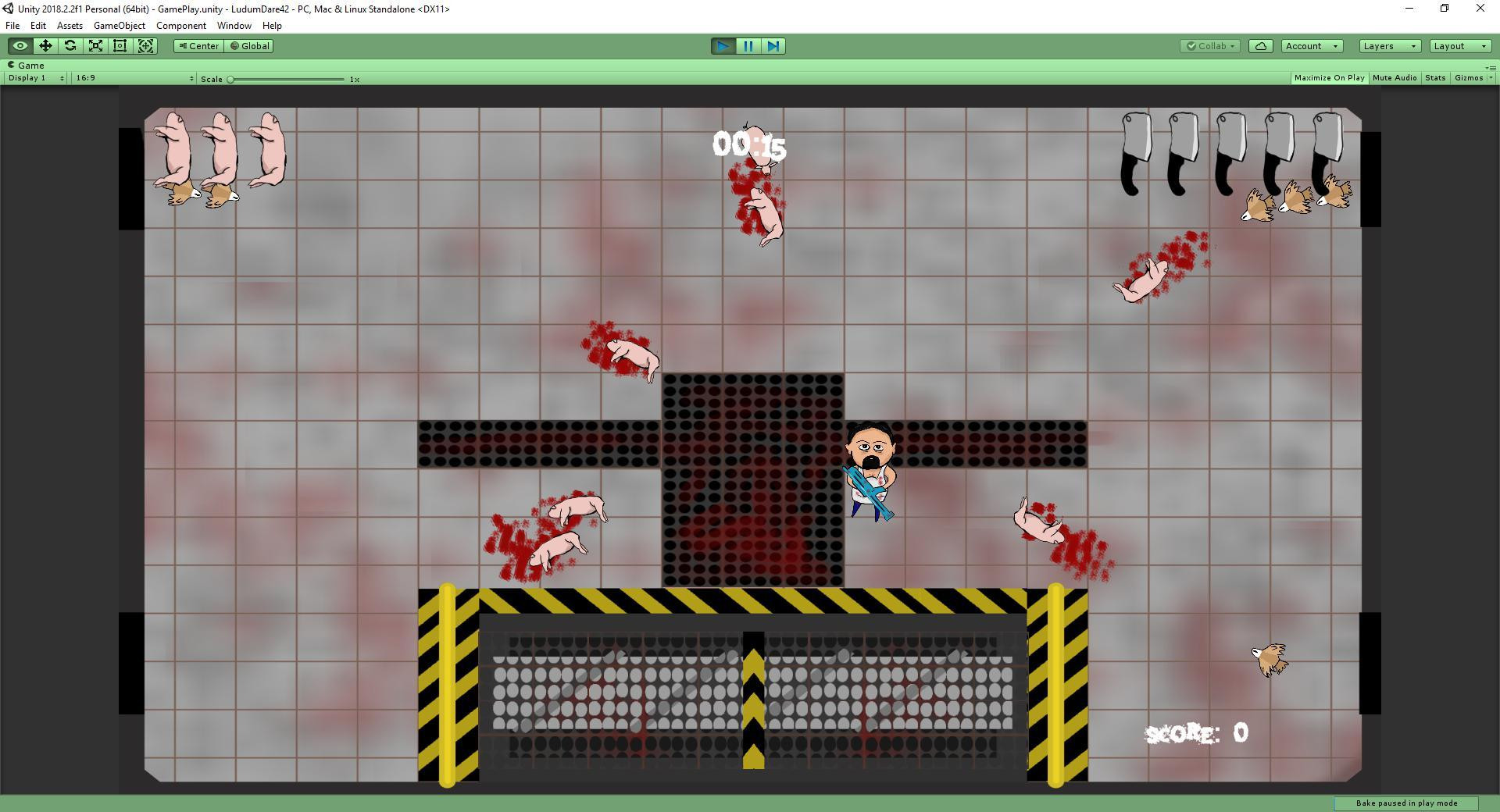The height and width of the screenshot is (812, 1500).
Task: Open the cloud services panel
Action: (x=1261, y=46)
